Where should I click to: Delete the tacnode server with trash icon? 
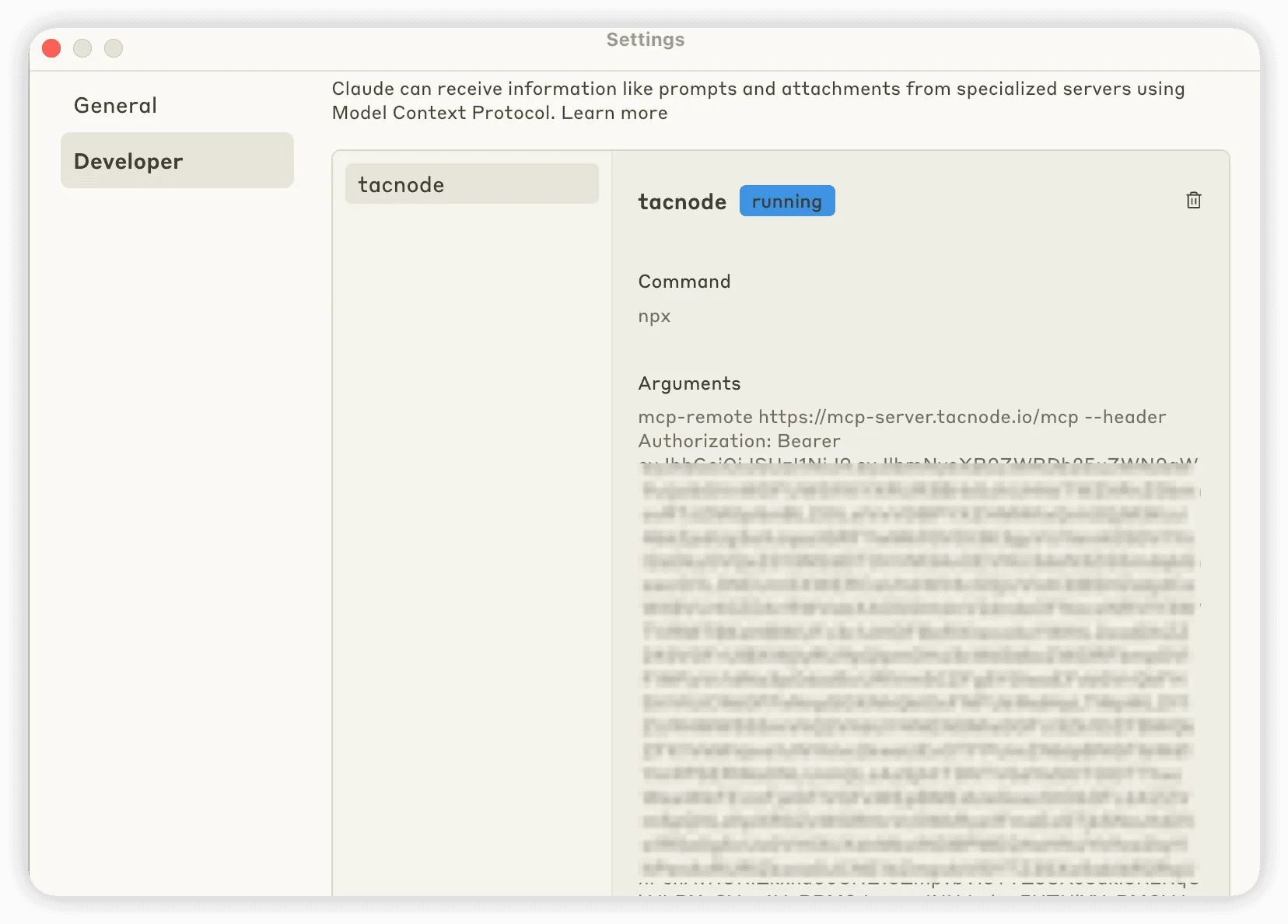coord(1193,201)
